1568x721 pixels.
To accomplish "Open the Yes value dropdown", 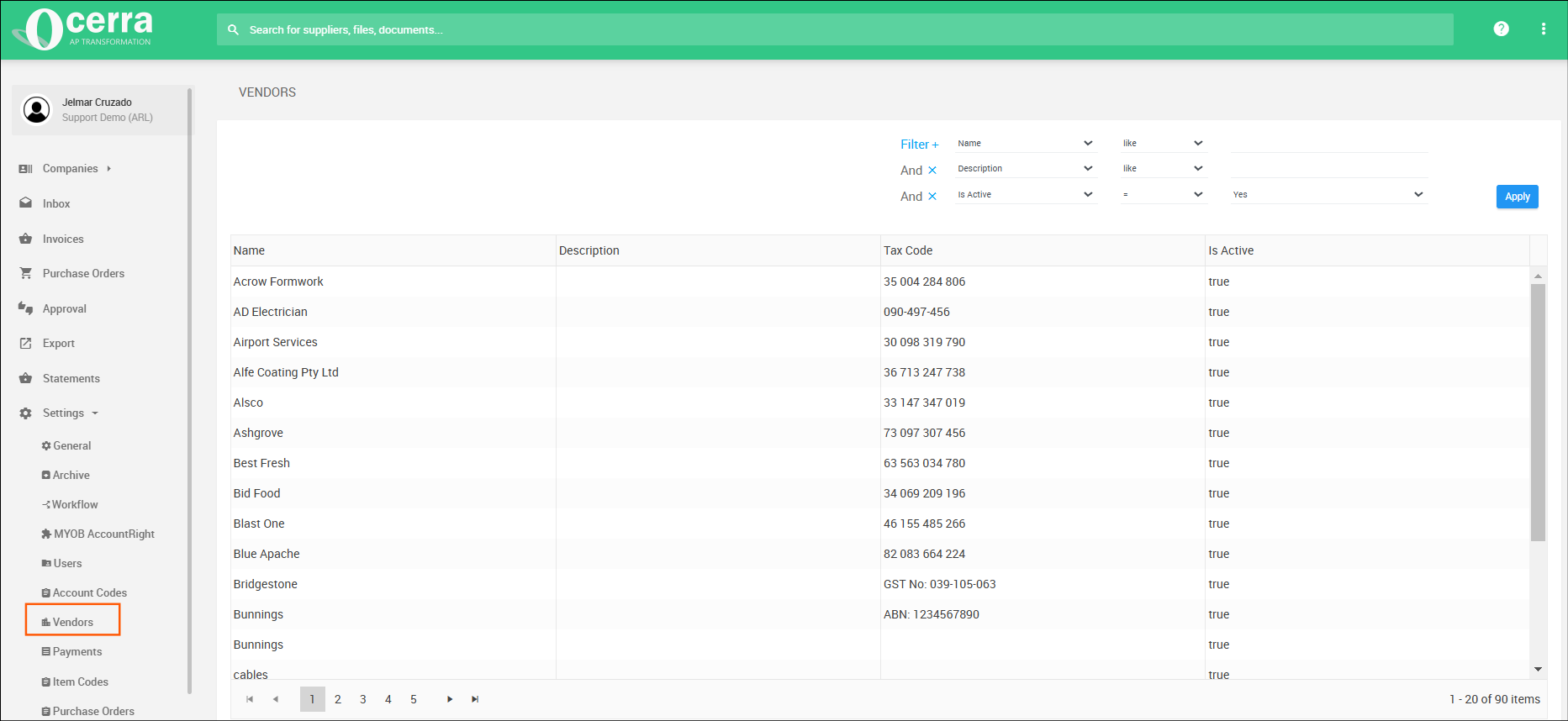I will pyautogui.click(x=1329, y=195).
